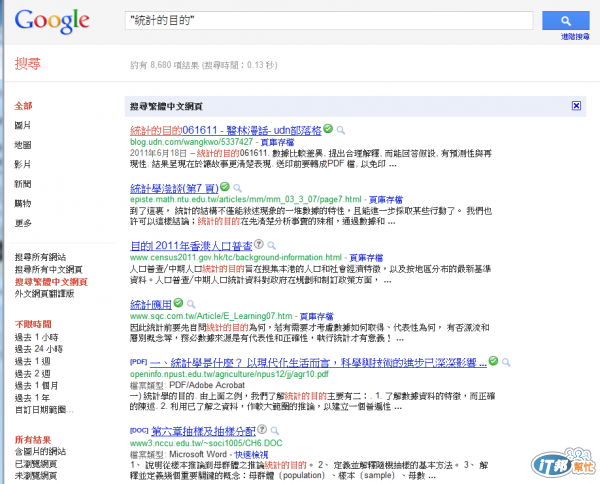Open the 進階搜尋 advanced search link
The height and width of the screenshot is (484, 600).
[575, 37]
